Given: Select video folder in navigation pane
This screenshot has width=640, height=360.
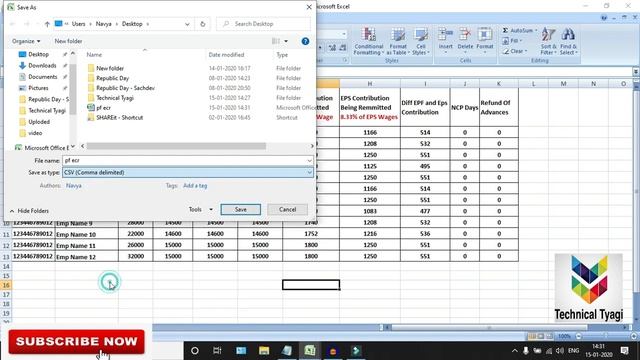Looking at the screenshot, I should pos(35,133).
